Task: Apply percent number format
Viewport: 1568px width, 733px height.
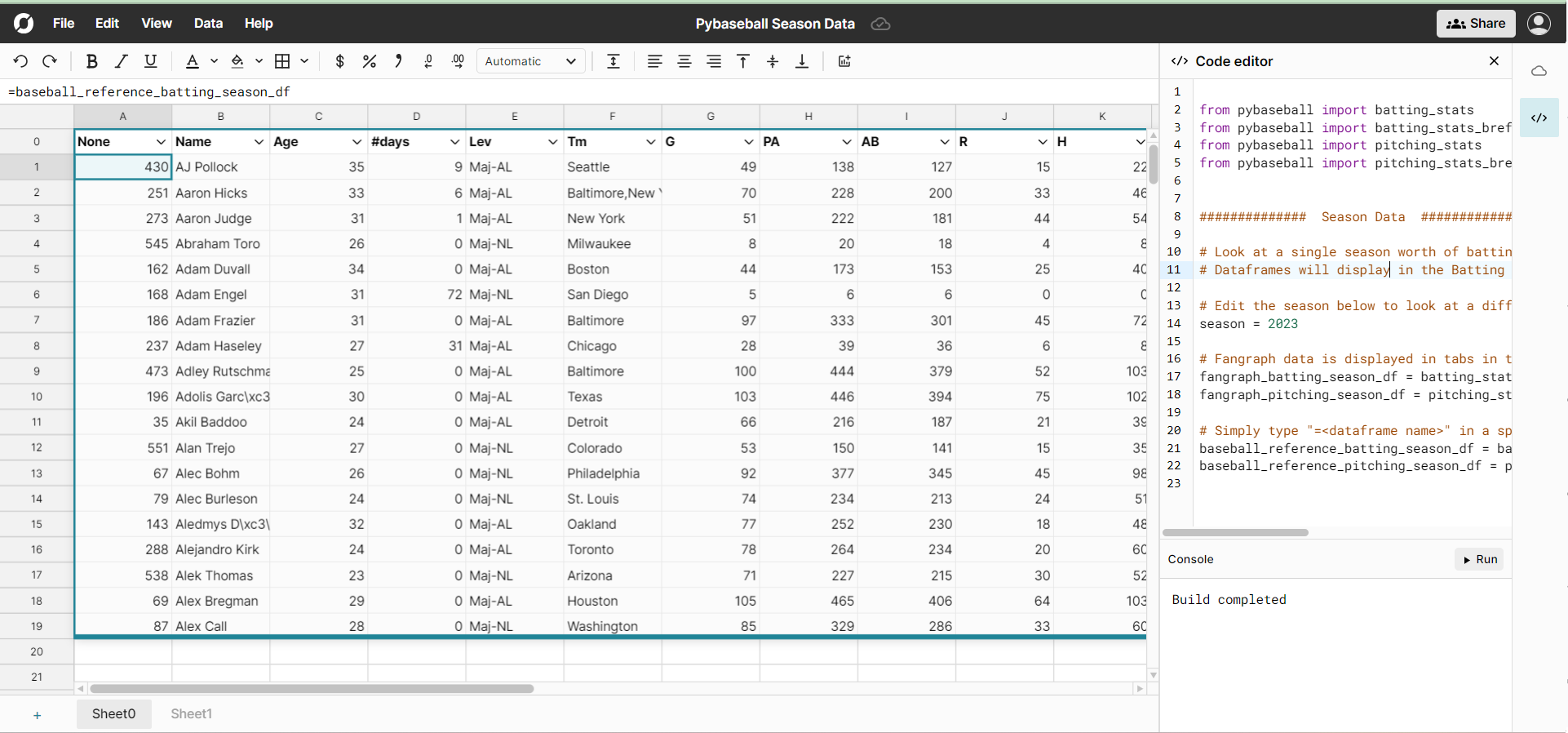Action: [370, 61]
